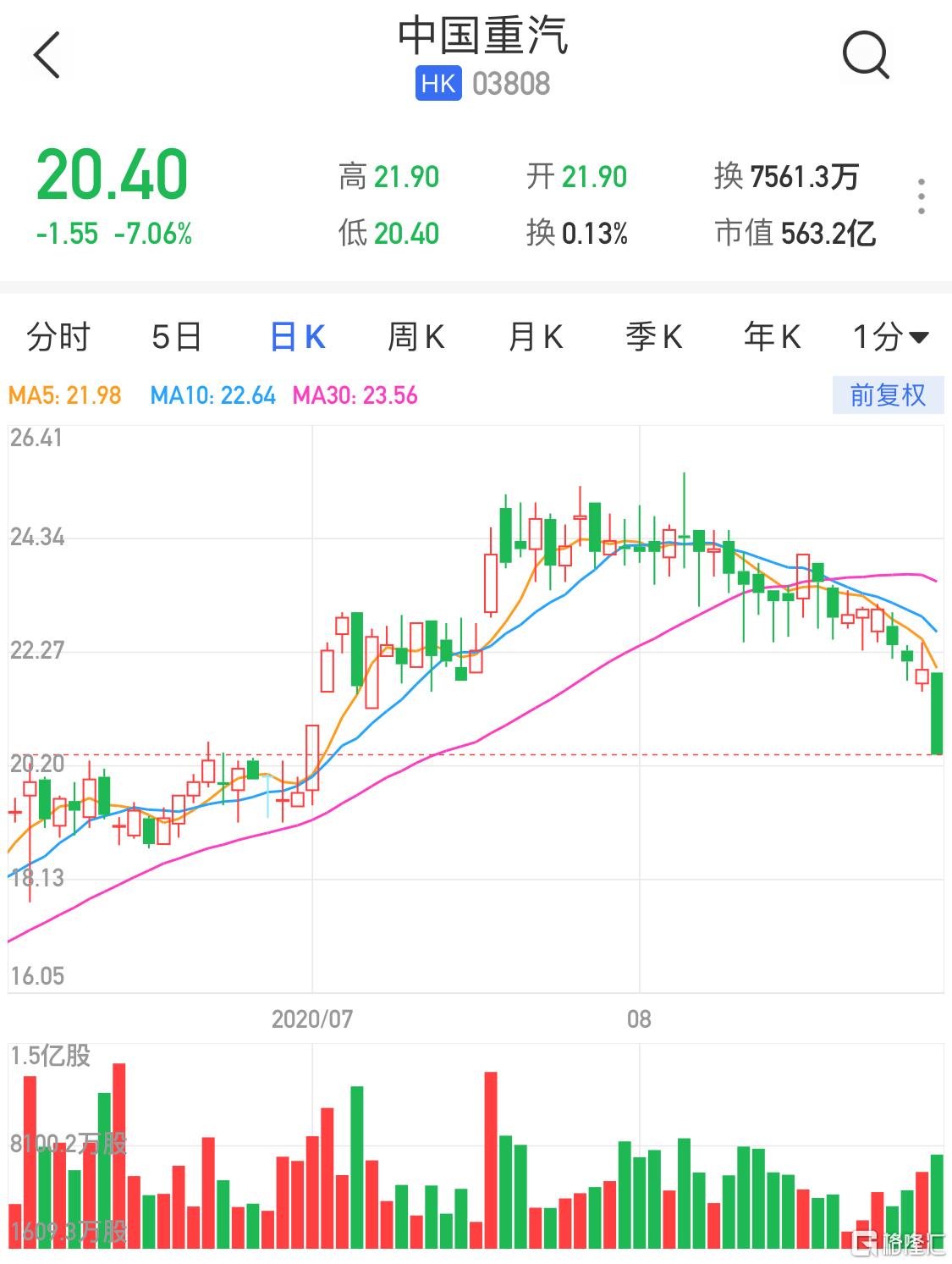Tap the MA30 indicator label

pyautogui.click(x=355, y=395)
